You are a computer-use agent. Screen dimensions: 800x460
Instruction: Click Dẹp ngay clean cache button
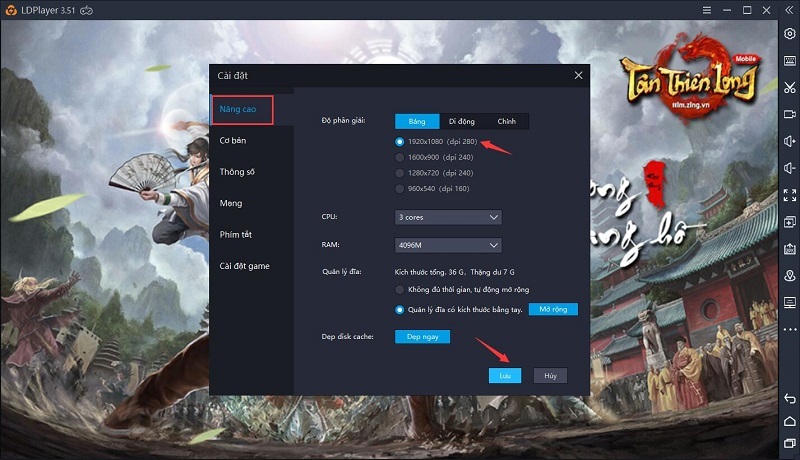pos(422,337)
